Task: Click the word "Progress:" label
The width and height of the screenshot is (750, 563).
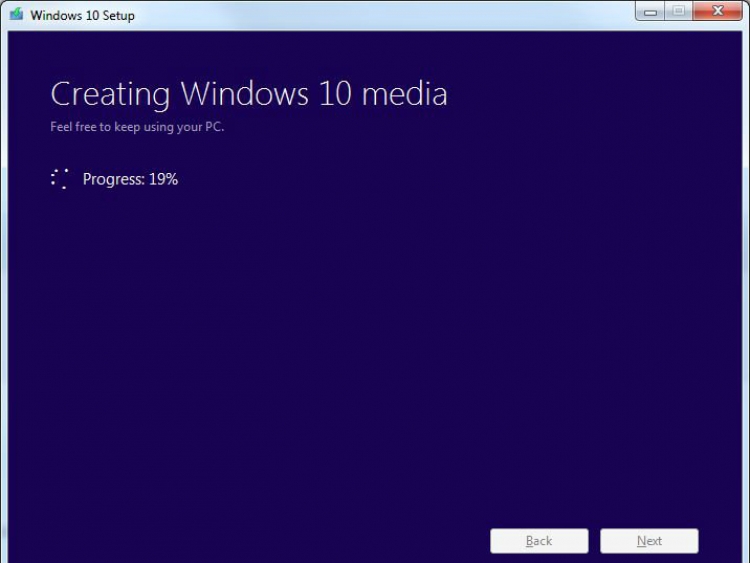Action: [113, 179]
